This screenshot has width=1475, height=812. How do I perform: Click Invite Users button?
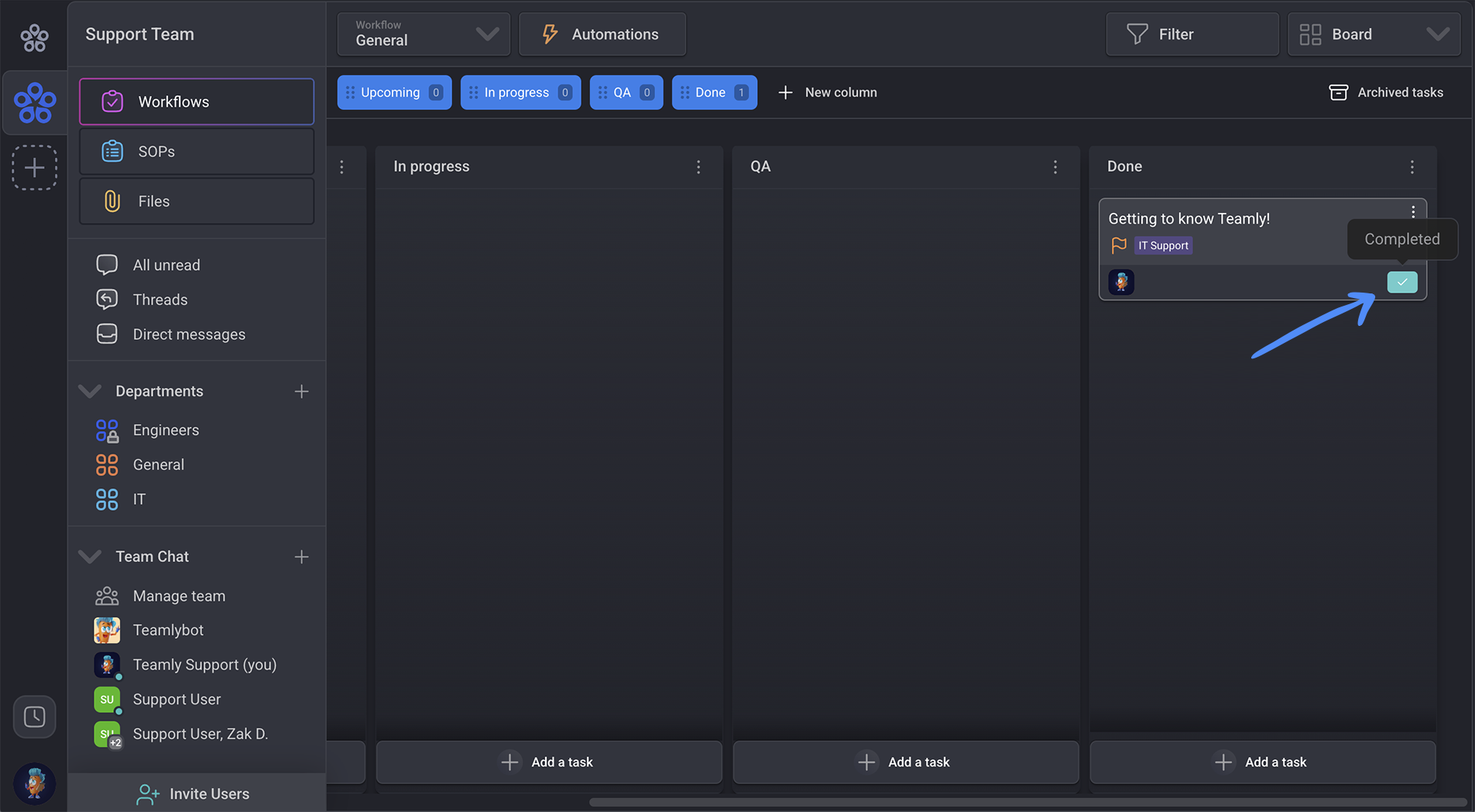pyautogui.click(x=197, y=793)
